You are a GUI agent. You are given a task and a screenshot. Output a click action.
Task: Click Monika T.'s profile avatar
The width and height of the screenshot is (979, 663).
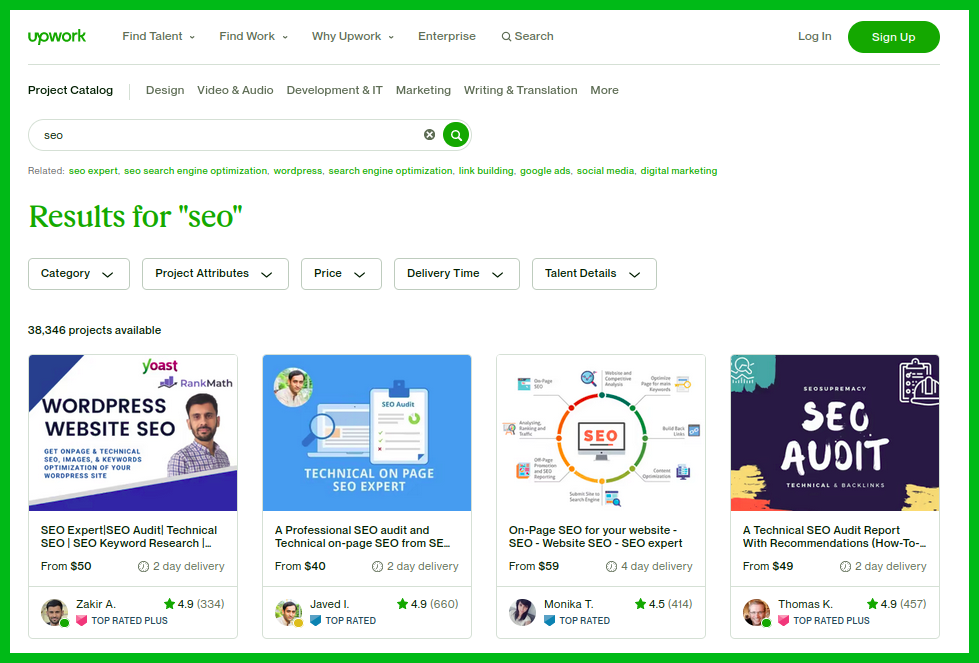click(523, 612)
